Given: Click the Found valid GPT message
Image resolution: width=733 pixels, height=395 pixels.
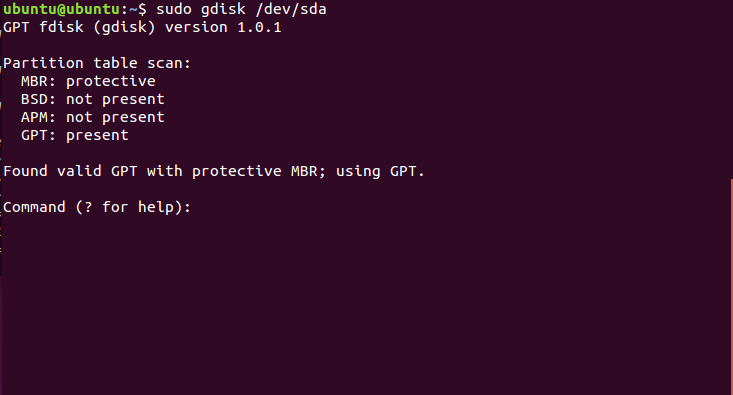Looking at the screenshot, I should (70, 171).
